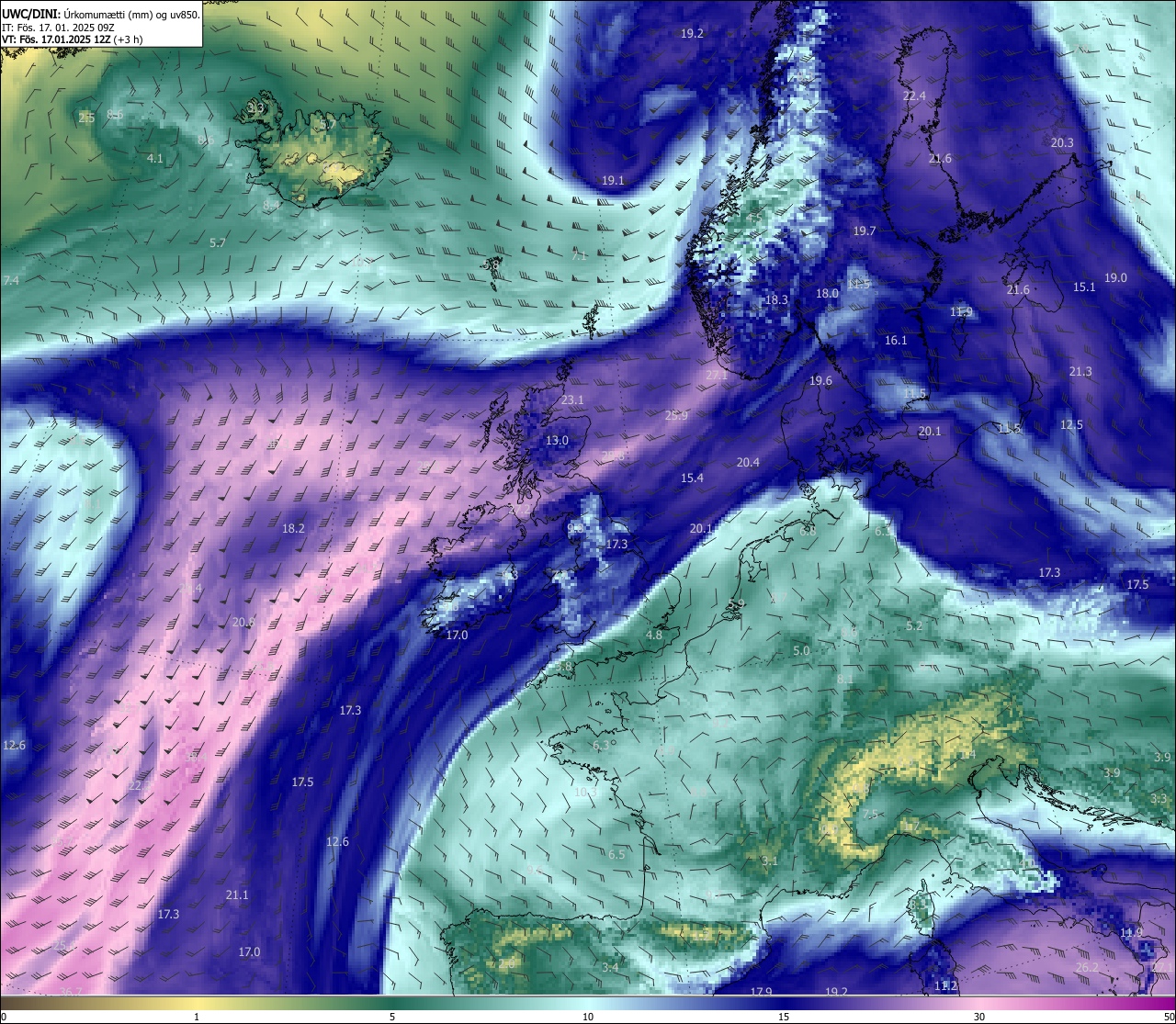
Task: Click the map value '7.1'
Action: point(579,255)
